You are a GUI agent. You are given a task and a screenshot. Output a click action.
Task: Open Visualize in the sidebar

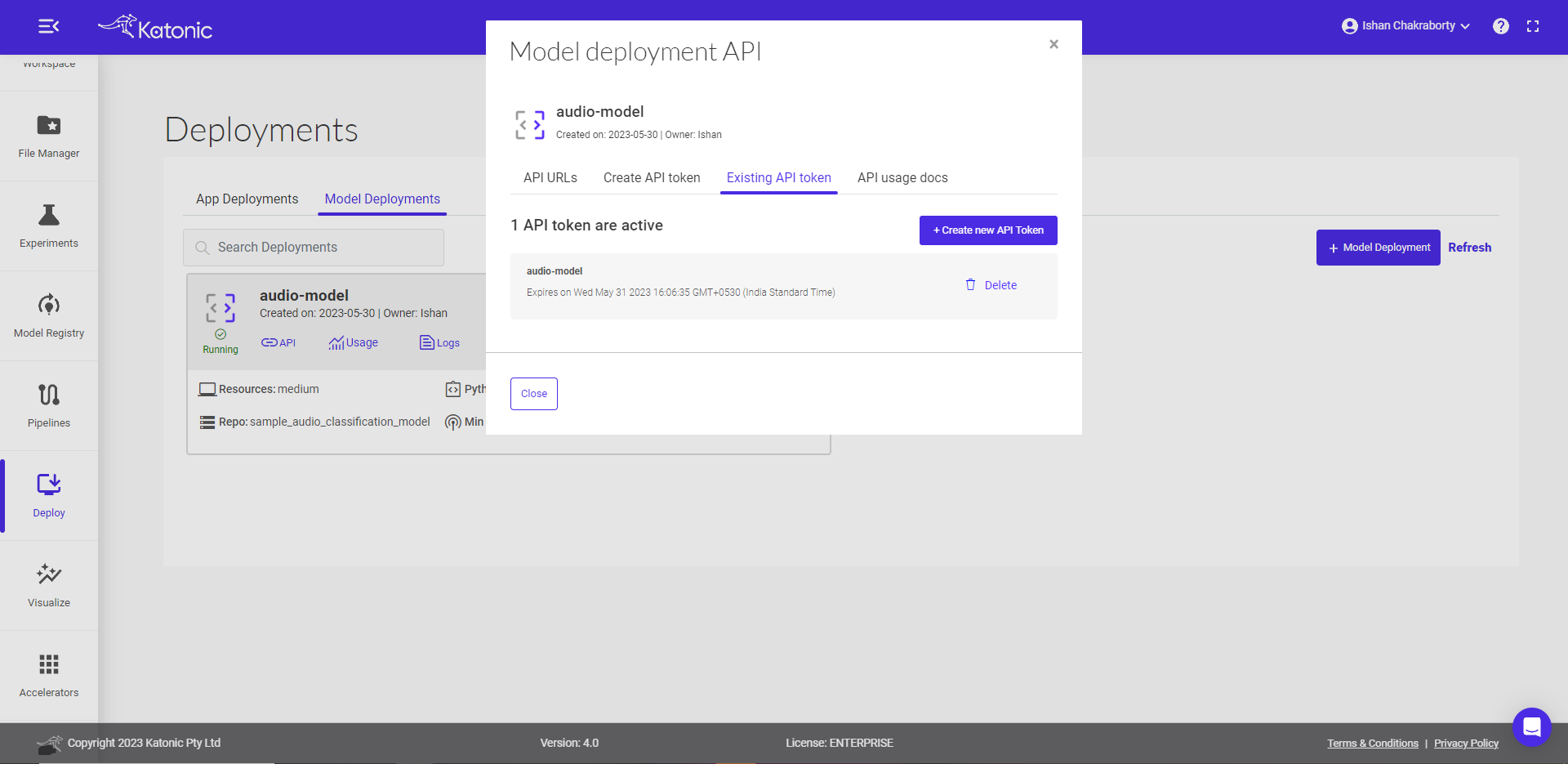pyautogui.click(x=49, y=586)
